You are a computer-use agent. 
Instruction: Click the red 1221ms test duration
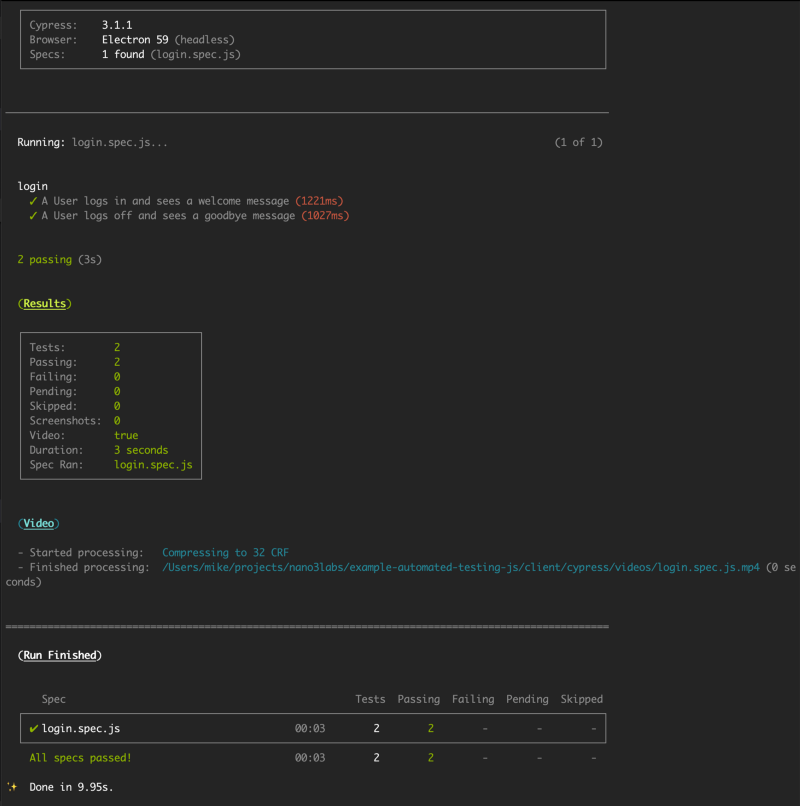point(319,201)
